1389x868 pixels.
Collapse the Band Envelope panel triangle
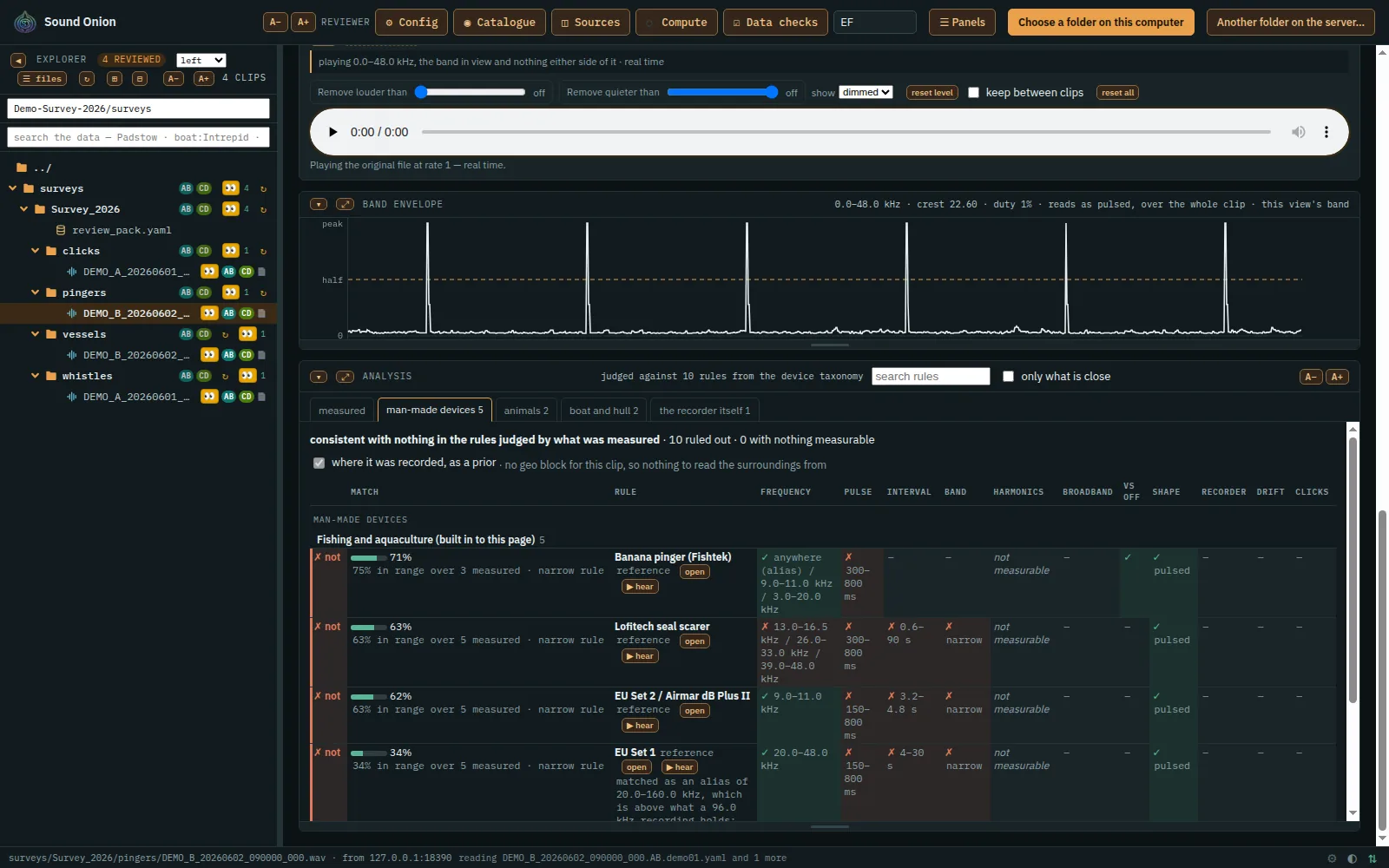tap(319, 204)
